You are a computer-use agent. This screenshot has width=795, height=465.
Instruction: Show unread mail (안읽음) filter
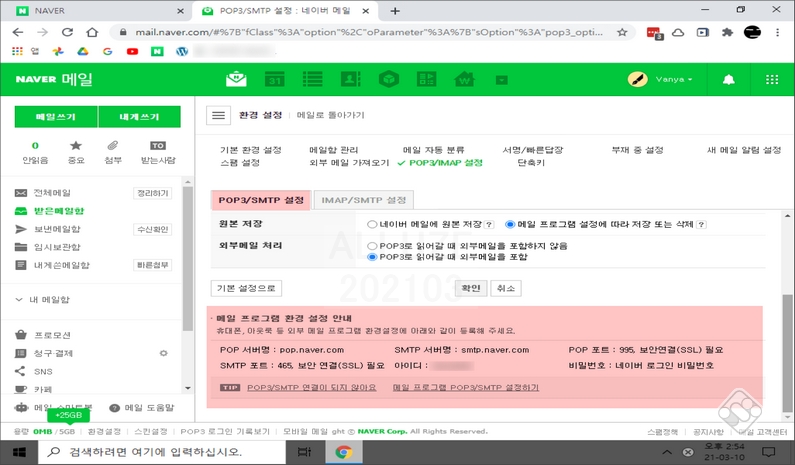[x=35, y=152]
